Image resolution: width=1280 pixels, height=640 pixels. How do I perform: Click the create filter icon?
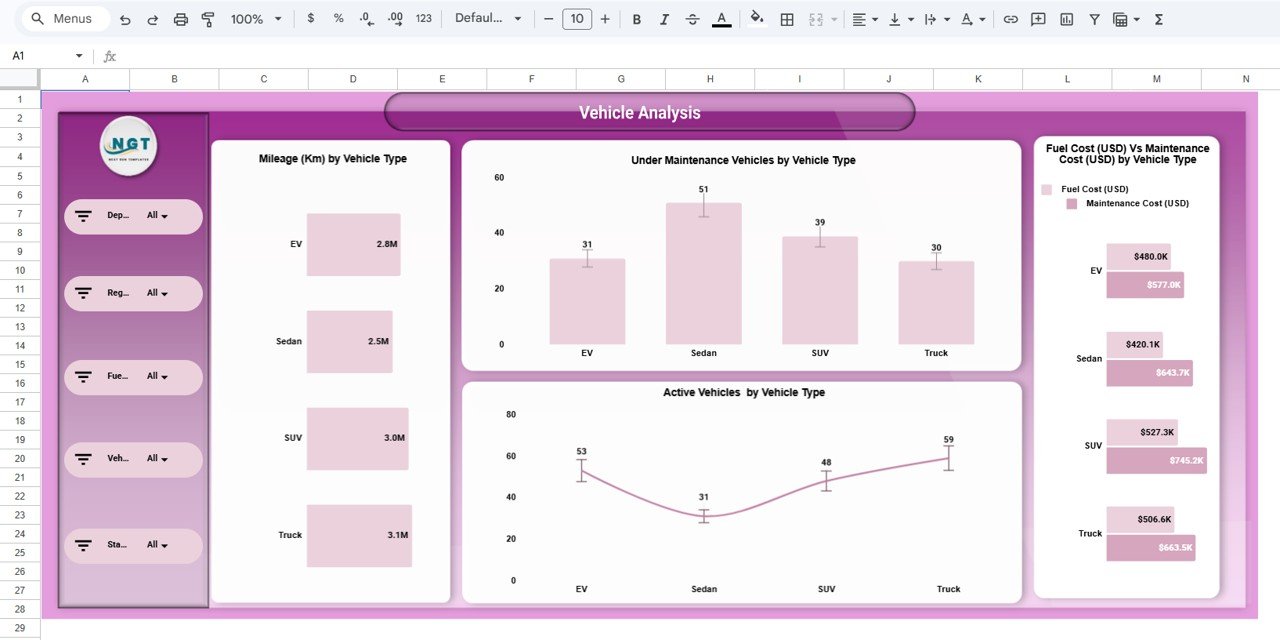click(x=1095, y=19)
